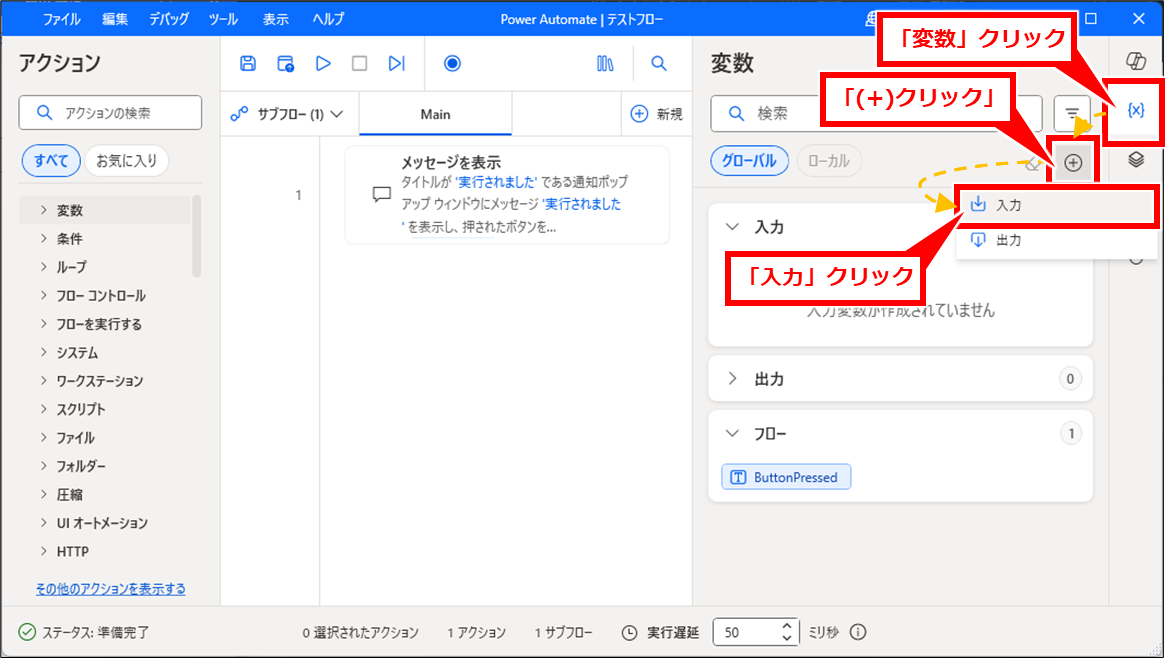Screen dimensions: 1170x658
Task: Open the variables {x} pane icon
Action: click(x=1135, y=110)
